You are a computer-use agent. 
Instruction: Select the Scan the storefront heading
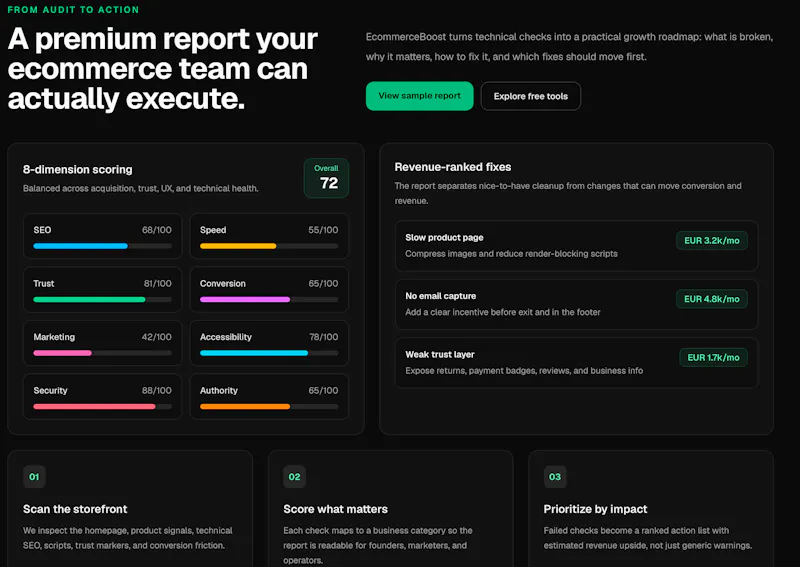tap(75, 509)
